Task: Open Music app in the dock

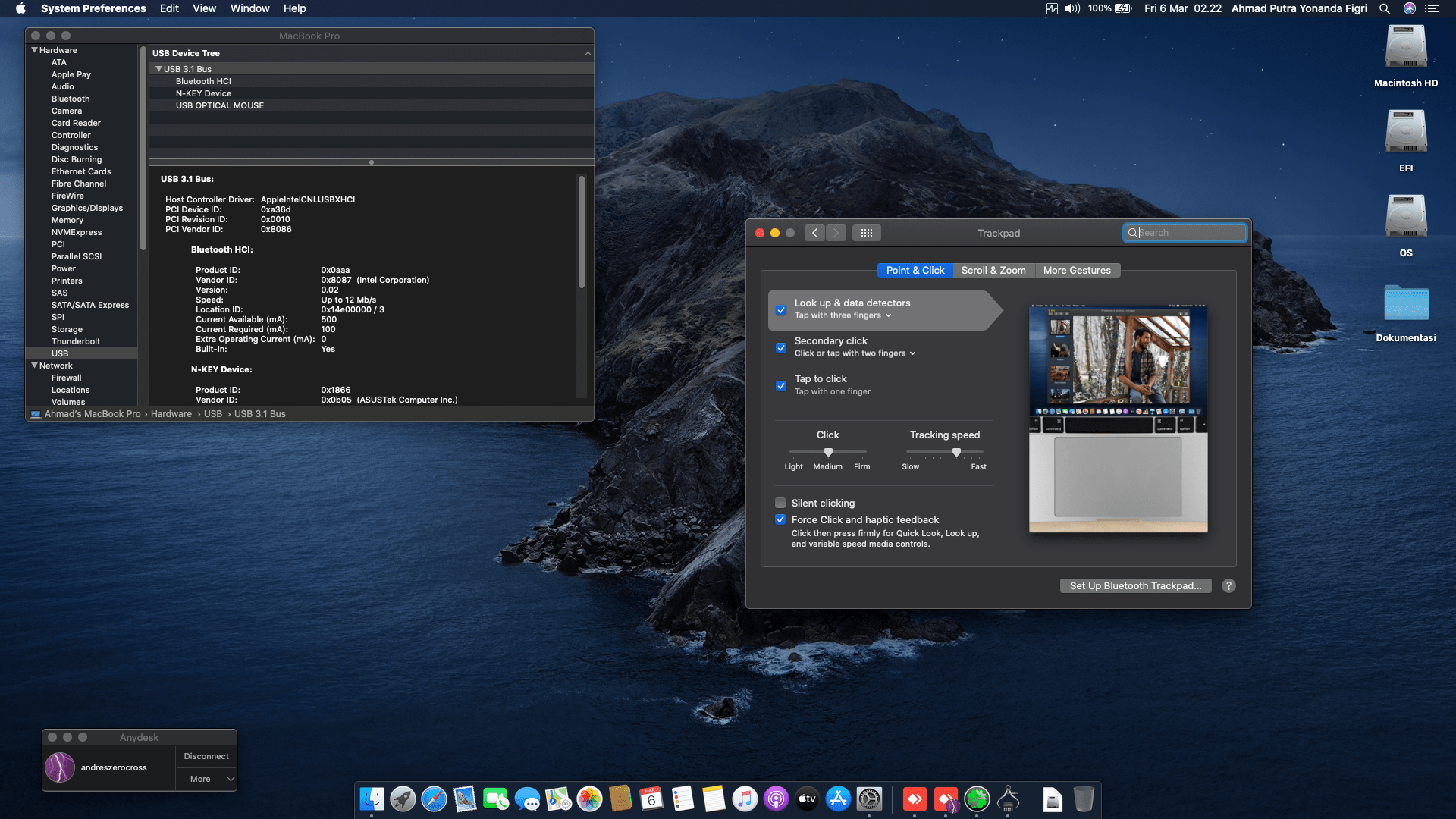Action: [745, 799]
